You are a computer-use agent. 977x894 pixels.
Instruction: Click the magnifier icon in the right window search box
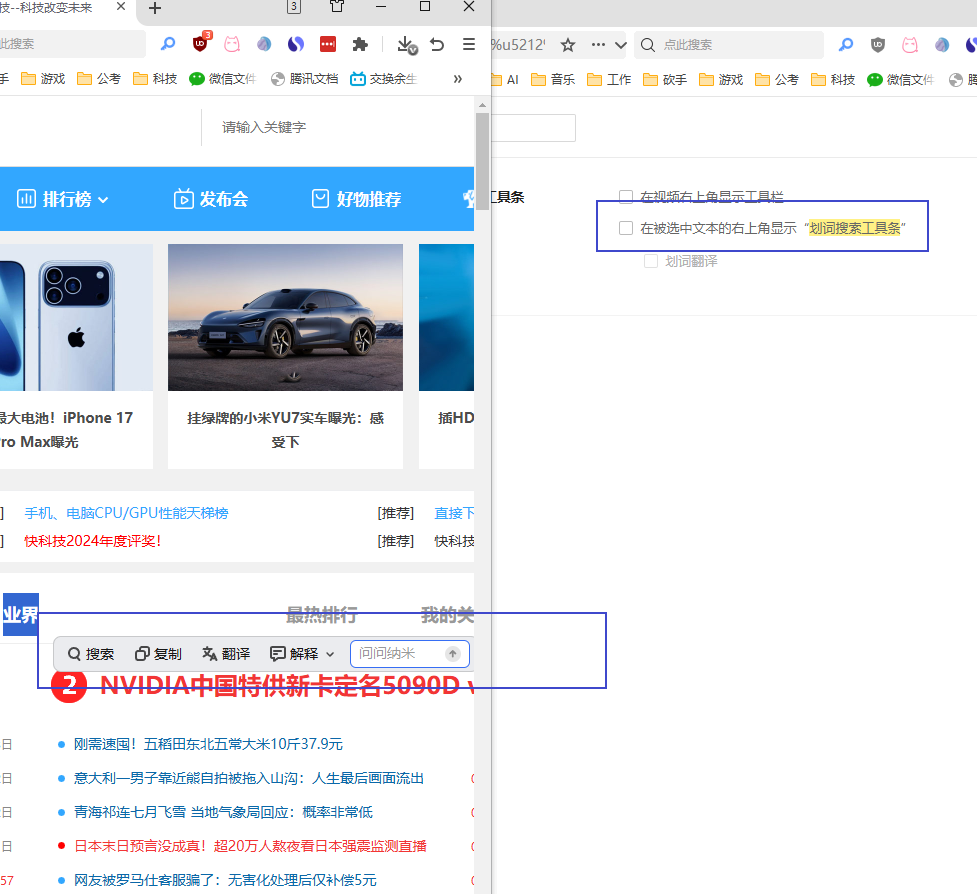coord(648,45)
